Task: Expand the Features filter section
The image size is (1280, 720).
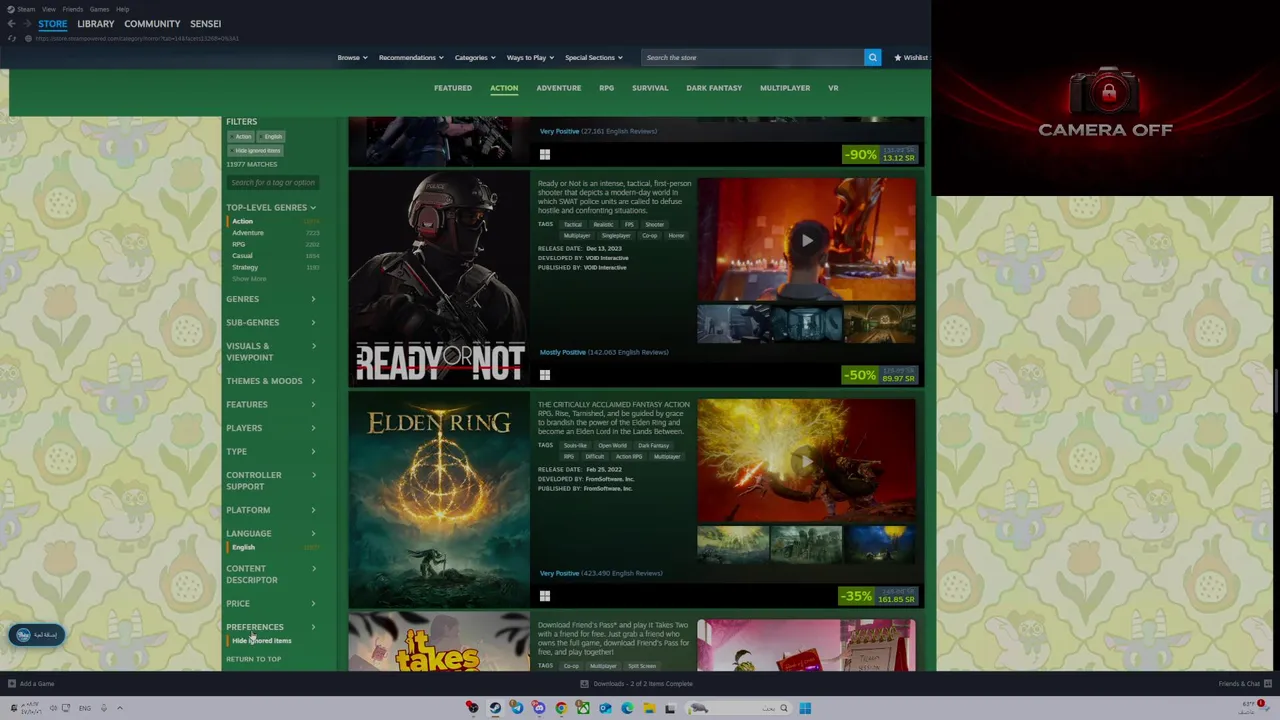Action: [x=271, y=404]
